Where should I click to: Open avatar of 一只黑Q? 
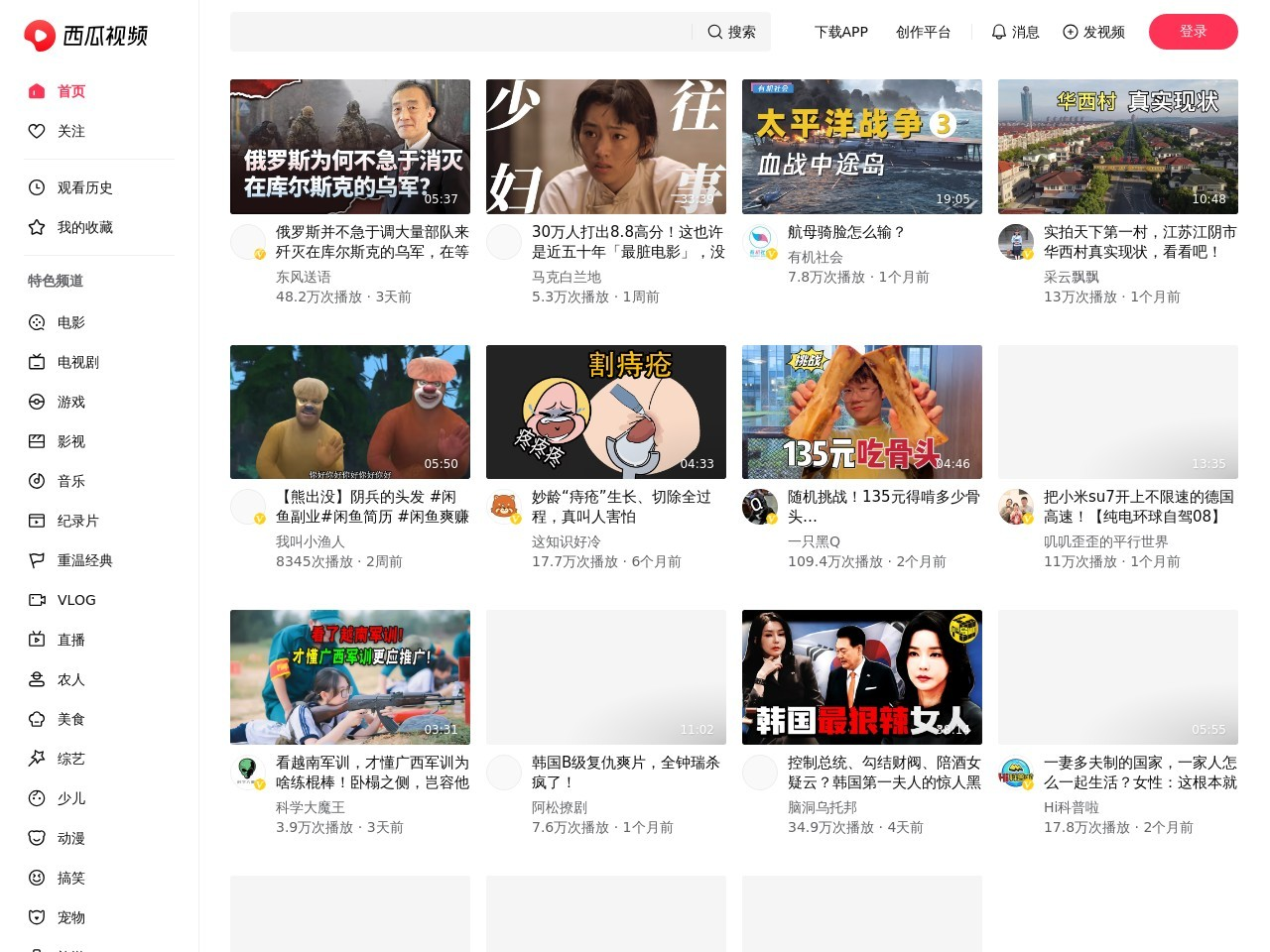point(760,507)
